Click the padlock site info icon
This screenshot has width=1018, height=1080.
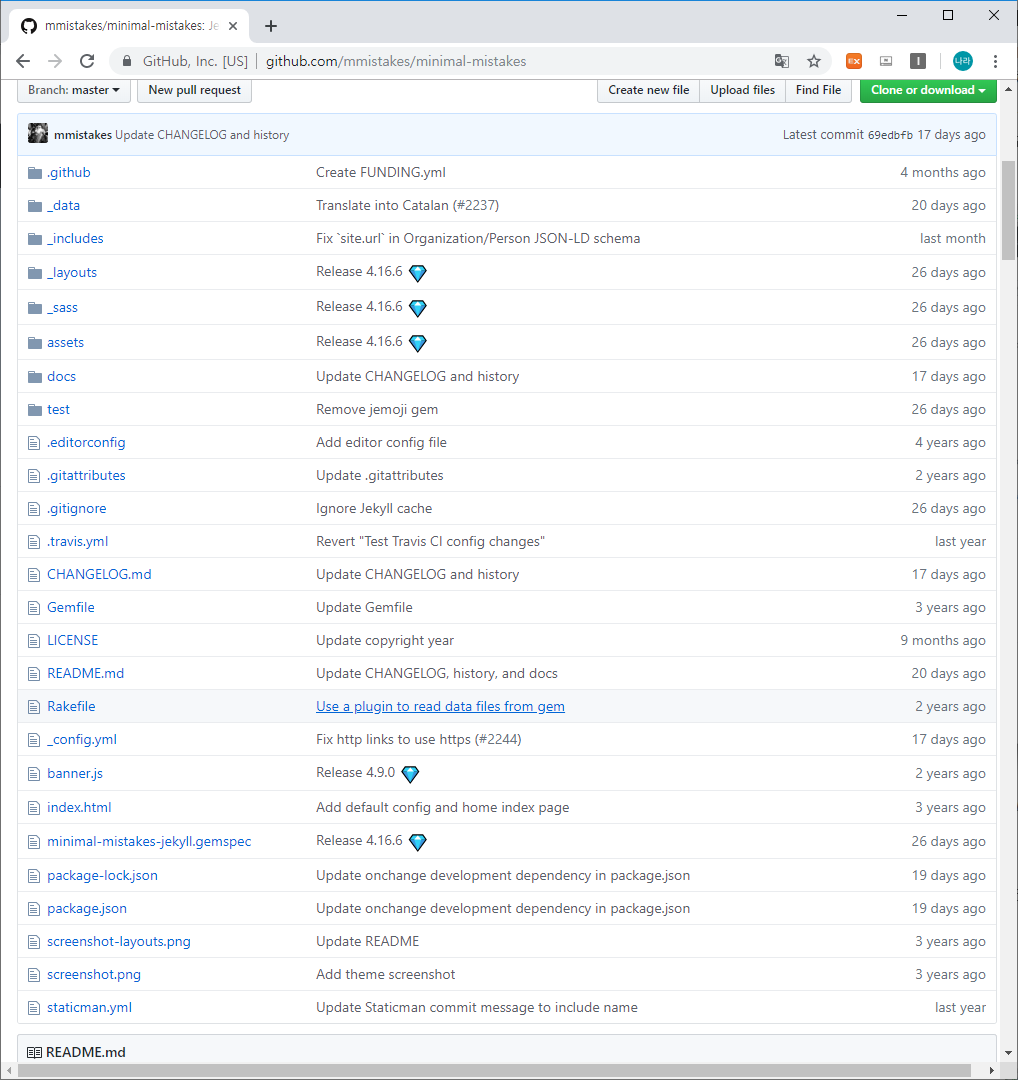[x=127, y=61]
